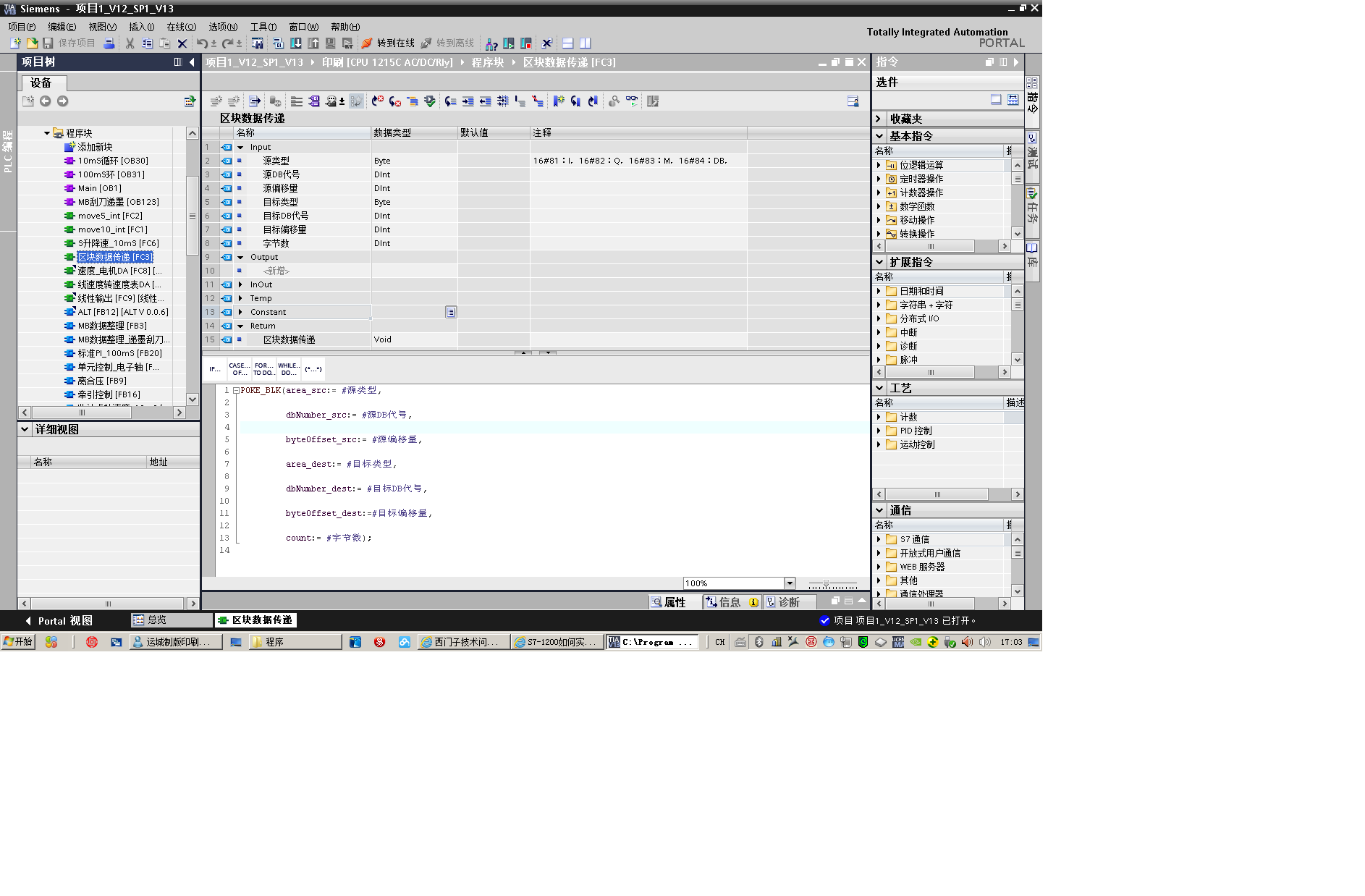Collapse the 基本指令 basic instructions pane
1365x896 pixels.
[x=879, y=136]
